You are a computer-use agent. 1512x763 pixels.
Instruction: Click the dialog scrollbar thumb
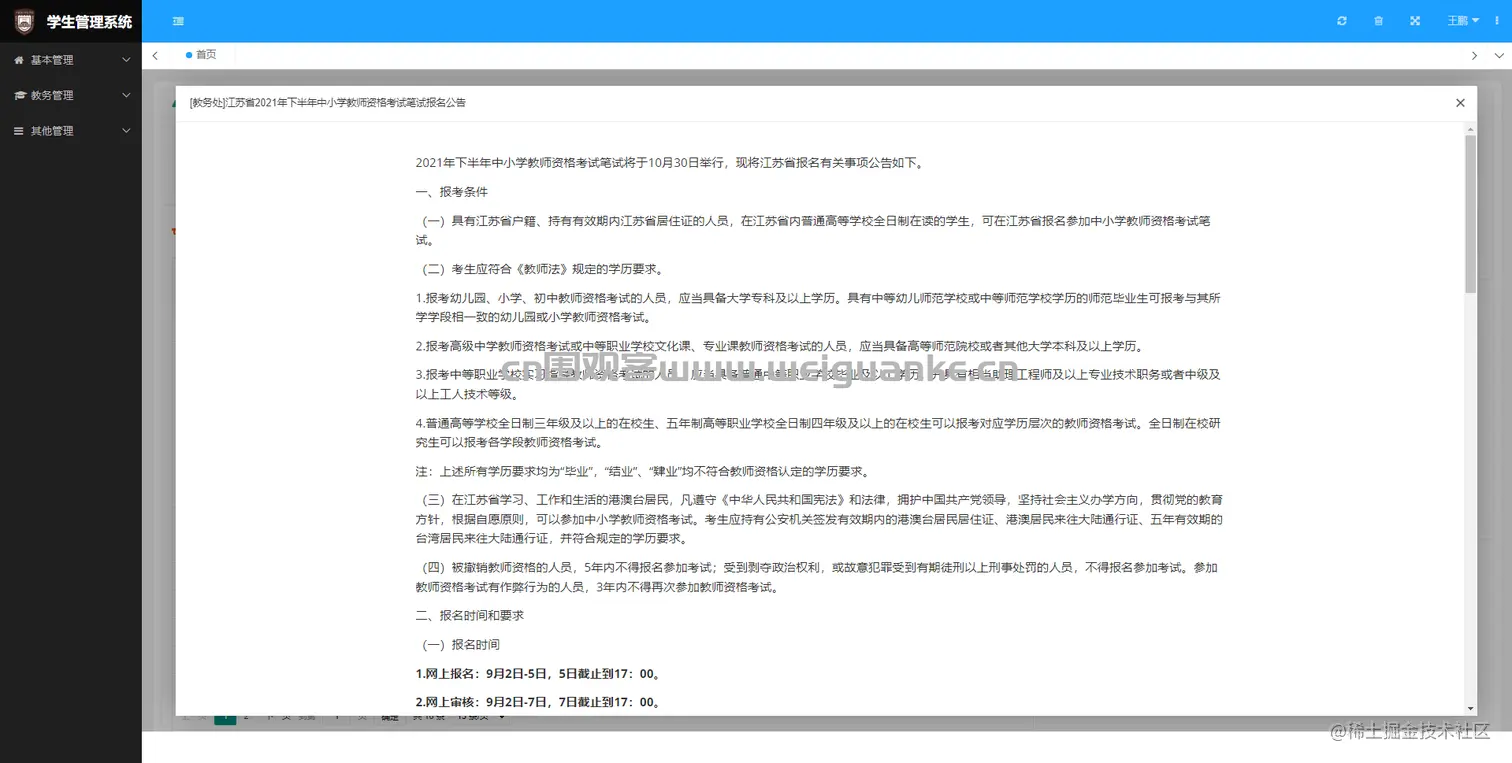click(x=1470, y=213)
